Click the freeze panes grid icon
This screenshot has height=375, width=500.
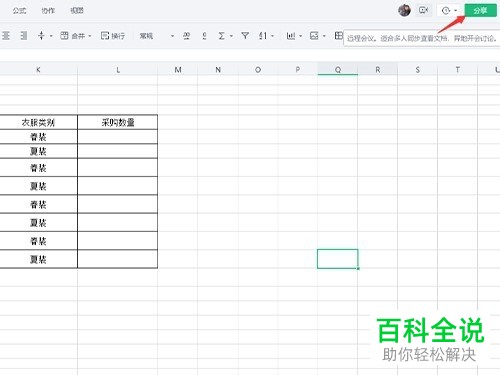pos(339,35)
